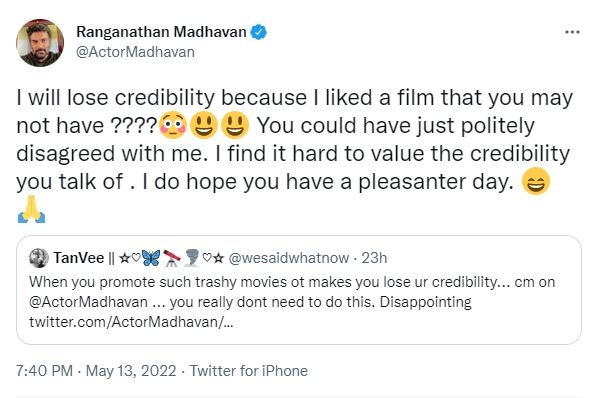Open the @ActorMadhavan handle beneath the name
This screenshot has height=398, width=596.
click(x=135, y=52)
